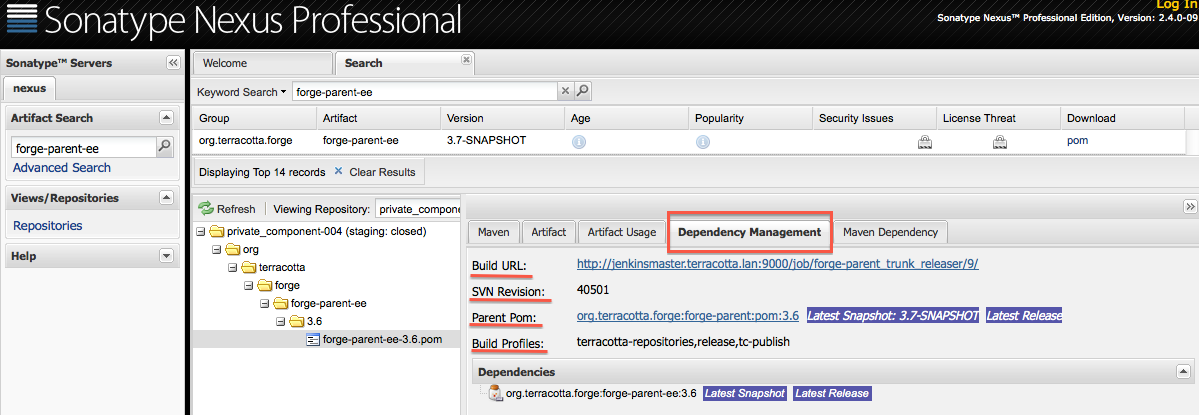
Task: Clear the keyword search field
Action: 566,91
